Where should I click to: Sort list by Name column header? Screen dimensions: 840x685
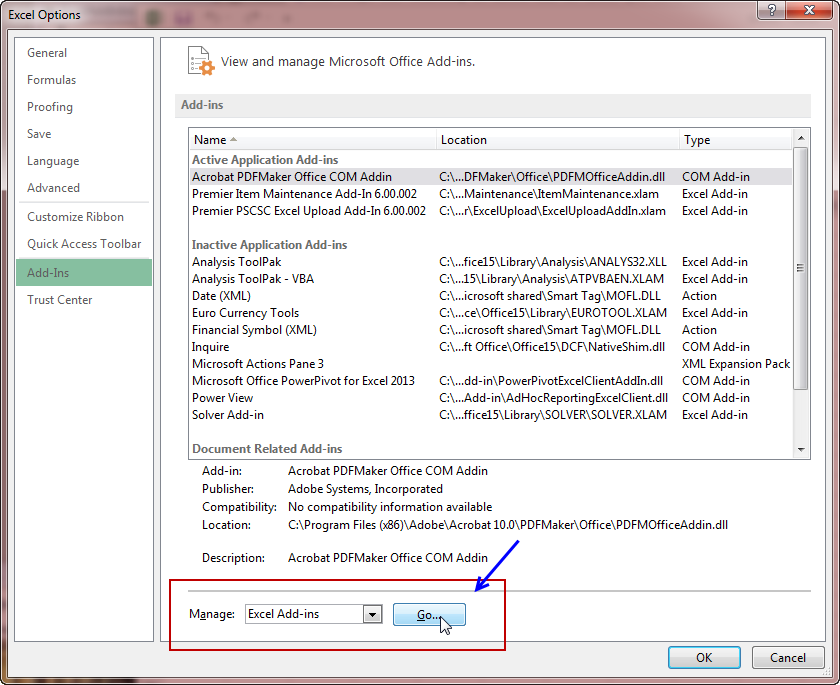312,140
